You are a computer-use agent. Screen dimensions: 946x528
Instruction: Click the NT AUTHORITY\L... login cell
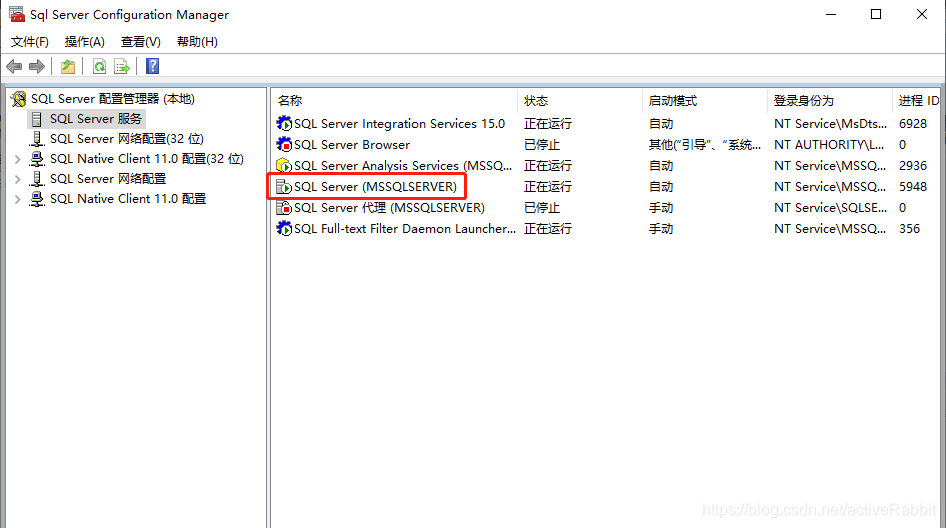(x=829, y=145)
